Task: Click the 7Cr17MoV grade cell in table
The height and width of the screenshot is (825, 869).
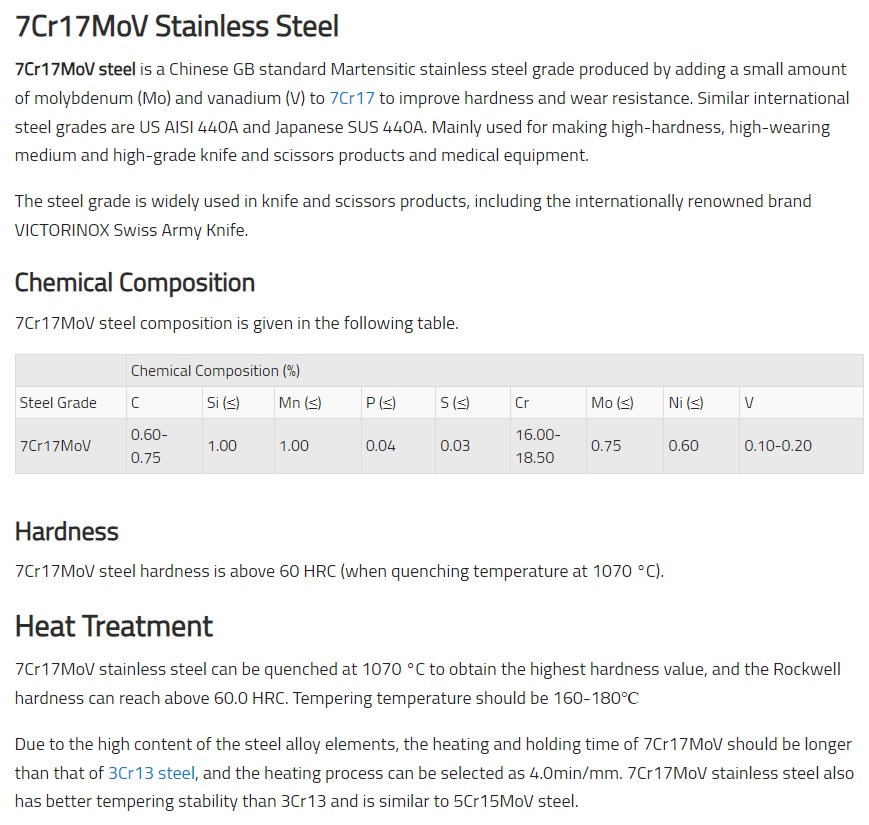Action: (x=71, y=446)
